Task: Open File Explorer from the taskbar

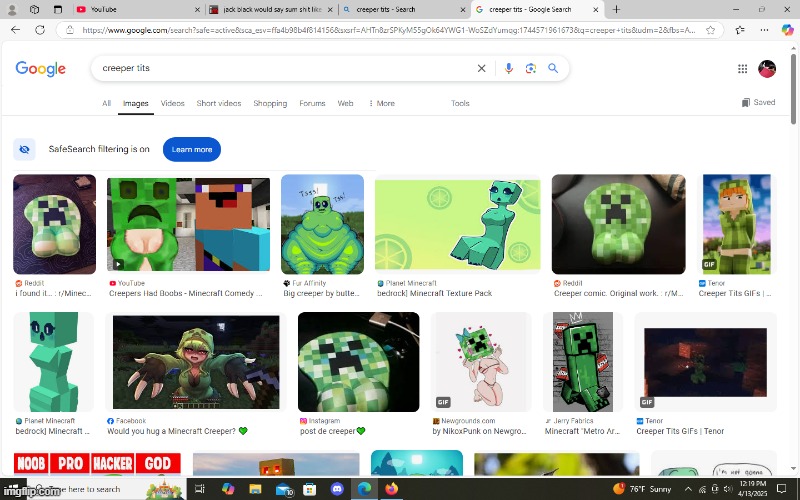Action: 255,489
